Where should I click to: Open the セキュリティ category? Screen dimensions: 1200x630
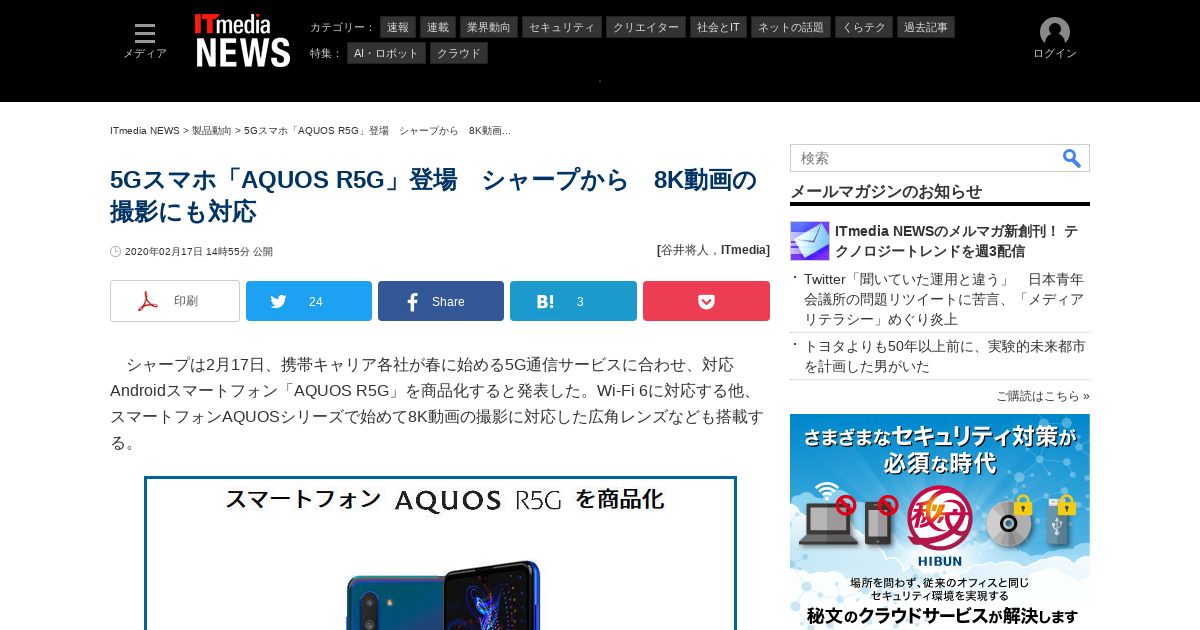563,27
